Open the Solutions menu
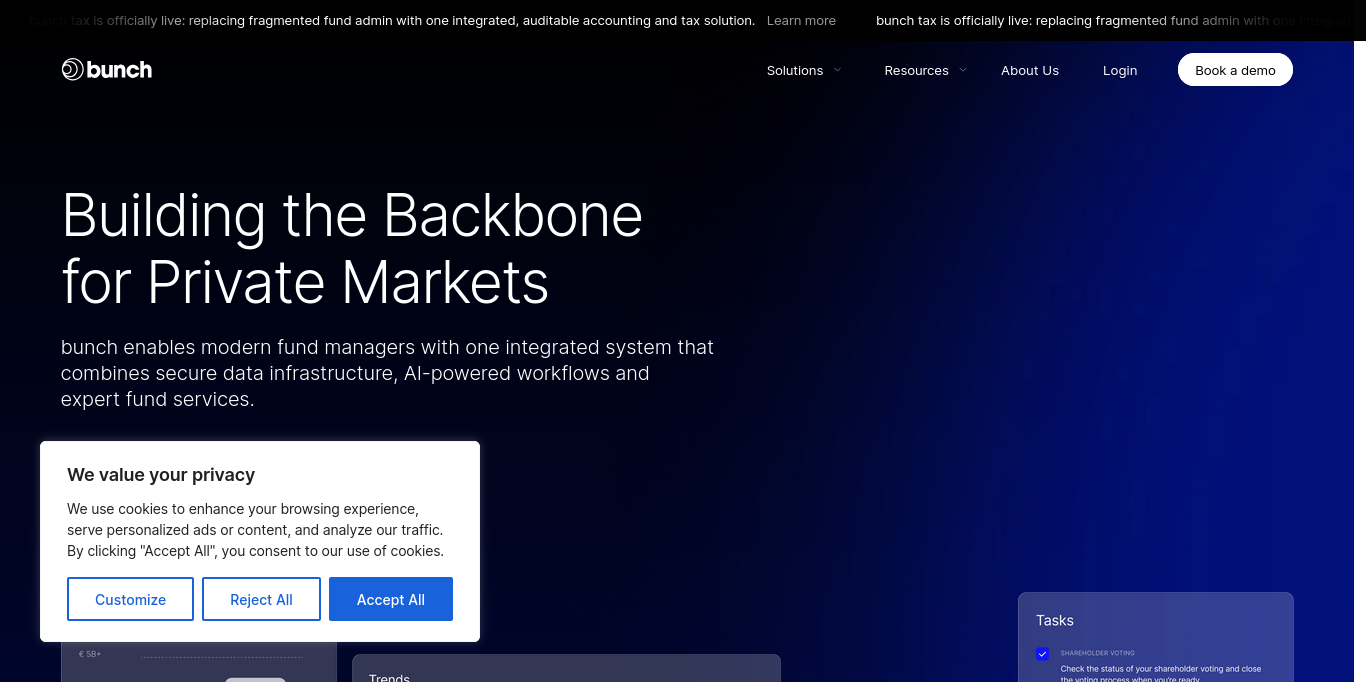This screenshot has height=682, width=1366. tap(795, 70)
